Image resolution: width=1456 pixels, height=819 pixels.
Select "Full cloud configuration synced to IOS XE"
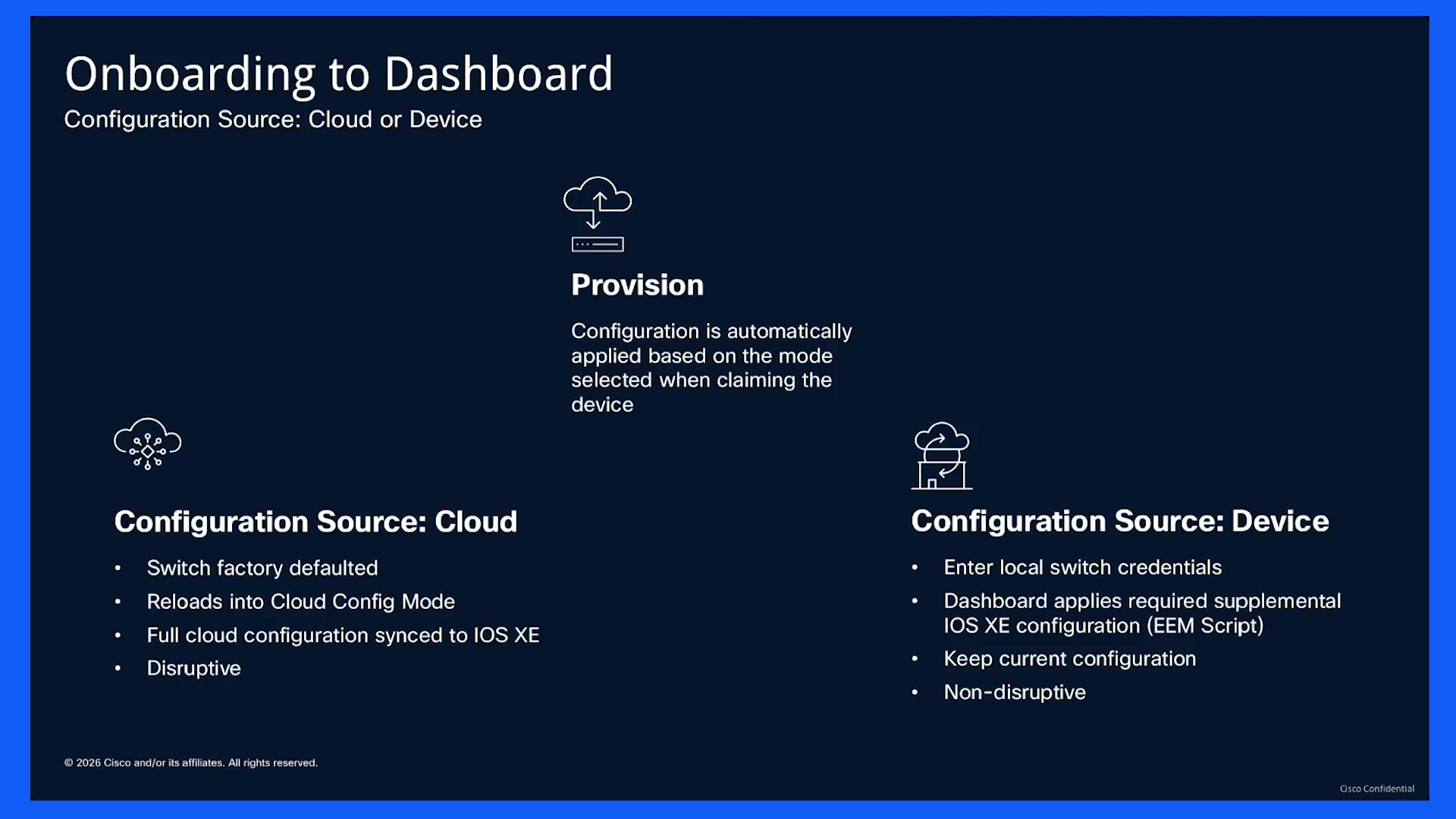(344, 635)
